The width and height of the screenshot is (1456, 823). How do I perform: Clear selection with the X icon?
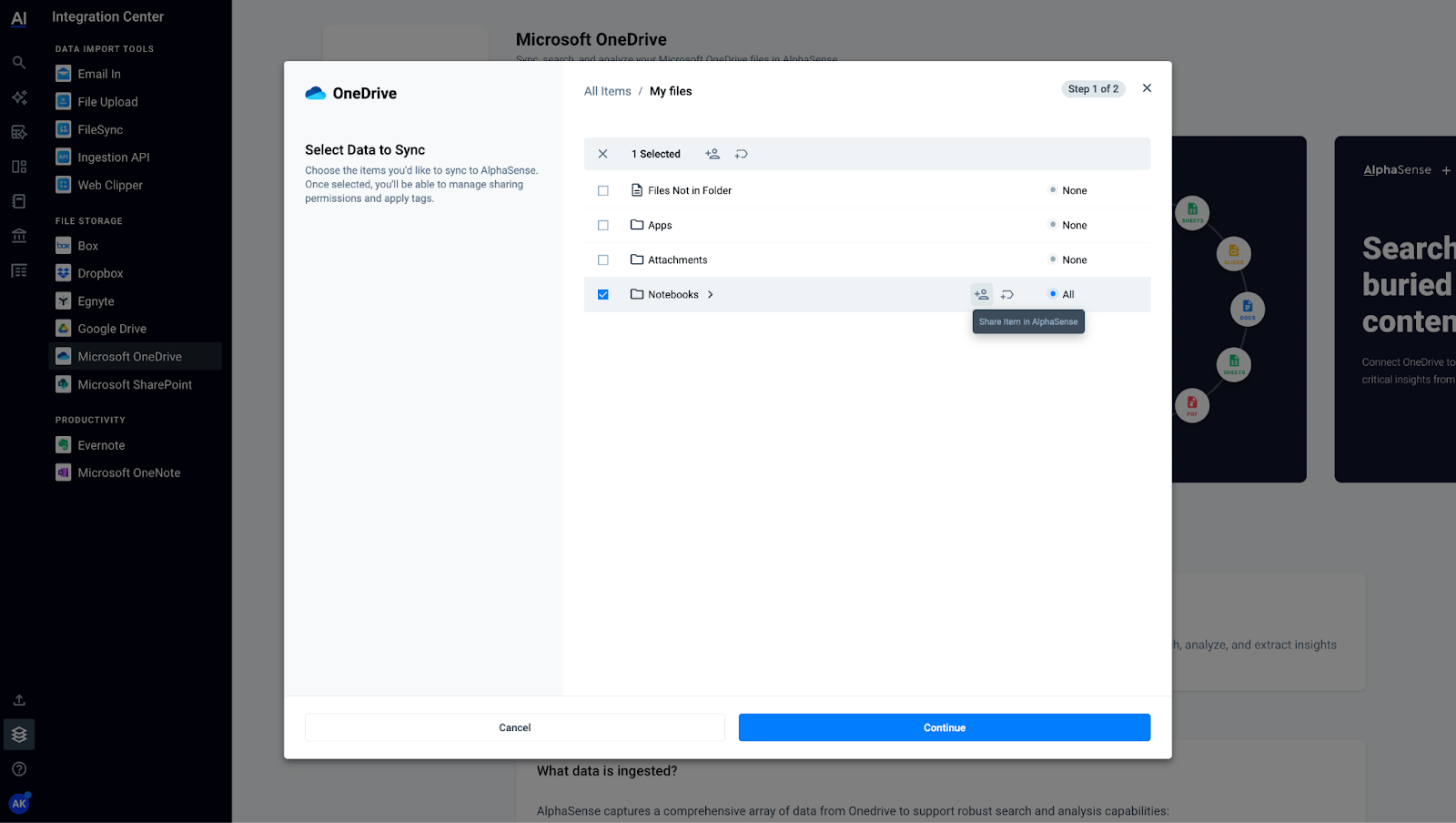[602, 154]
